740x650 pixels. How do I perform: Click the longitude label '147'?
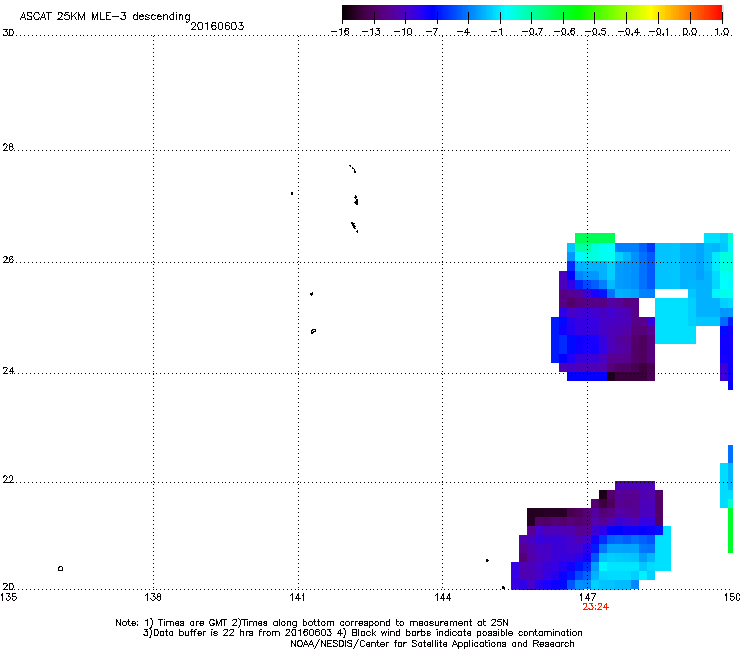click(x=588, y=597)
